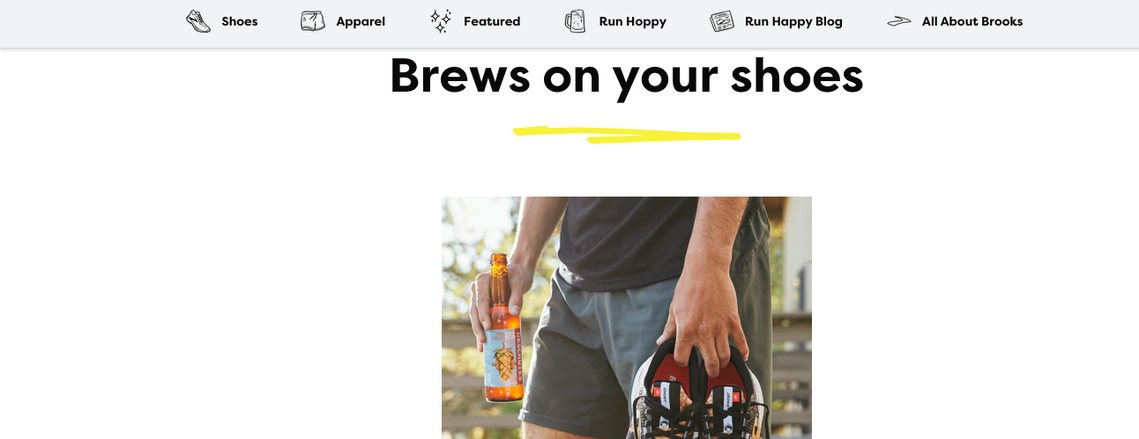Visit the All About Brooks page
Image resolution: width=1139 pixels, height=439 pixels.
pyautogui.click(x=972, y=21)
